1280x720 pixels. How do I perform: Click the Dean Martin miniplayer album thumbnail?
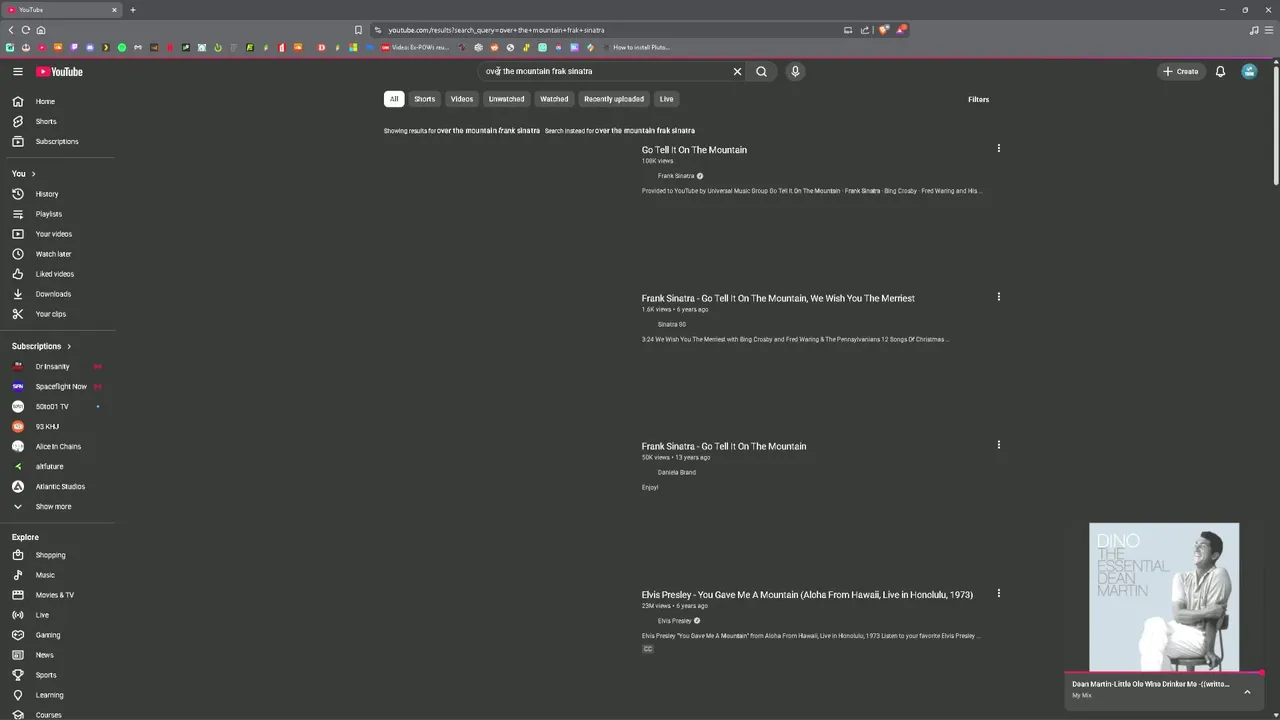[1164, 597]
